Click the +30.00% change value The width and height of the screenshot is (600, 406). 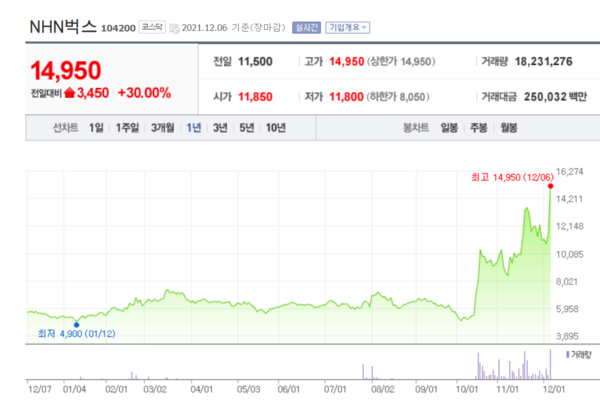[144, 93]
